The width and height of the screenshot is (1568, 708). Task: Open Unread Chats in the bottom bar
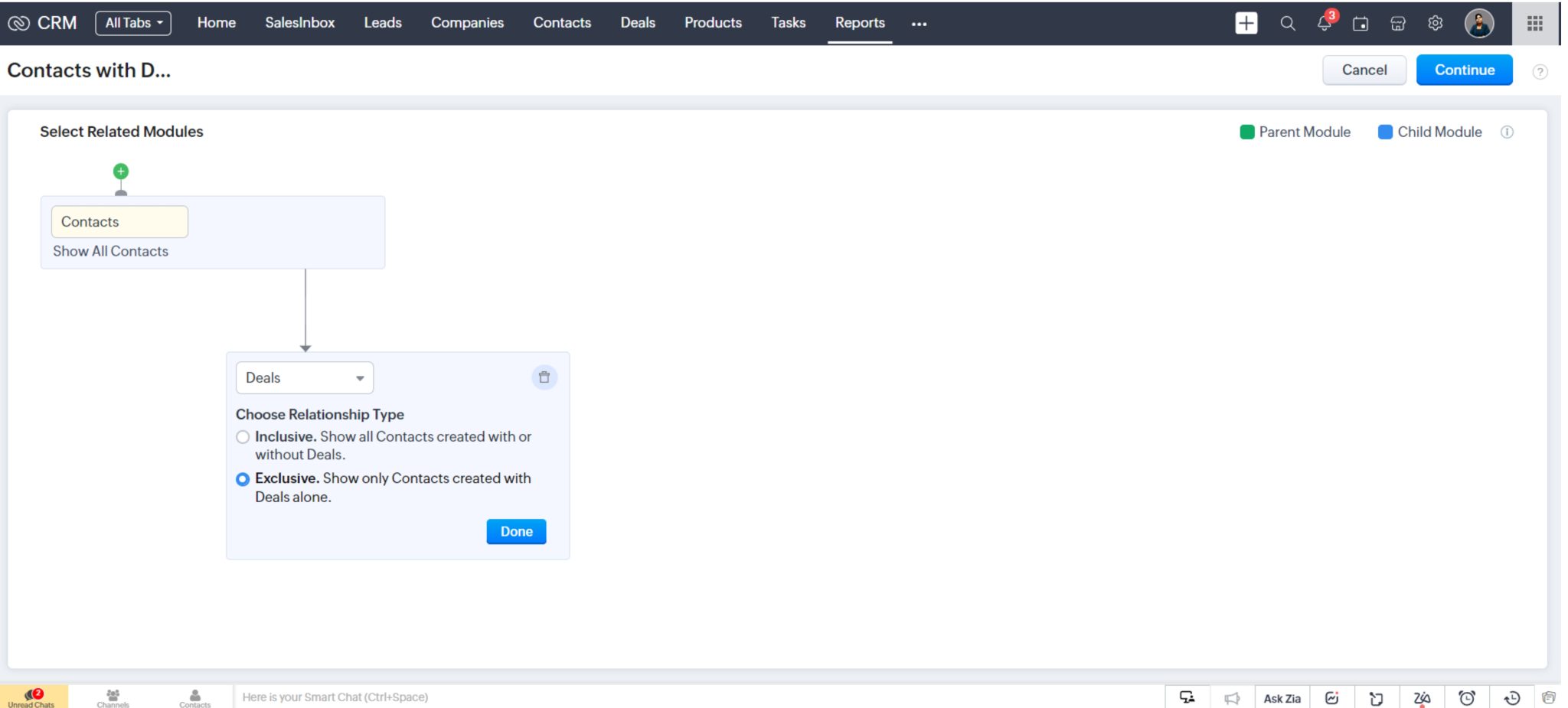point(34,697)
